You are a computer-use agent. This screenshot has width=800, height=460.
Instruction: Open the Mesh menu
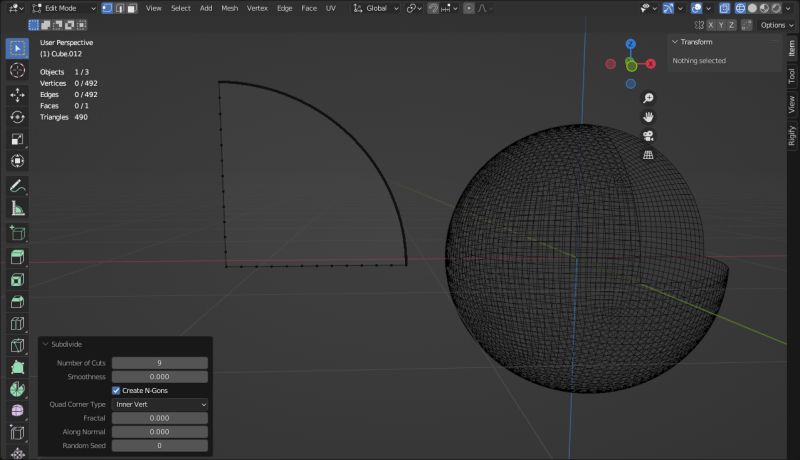[x=230, y=8]
